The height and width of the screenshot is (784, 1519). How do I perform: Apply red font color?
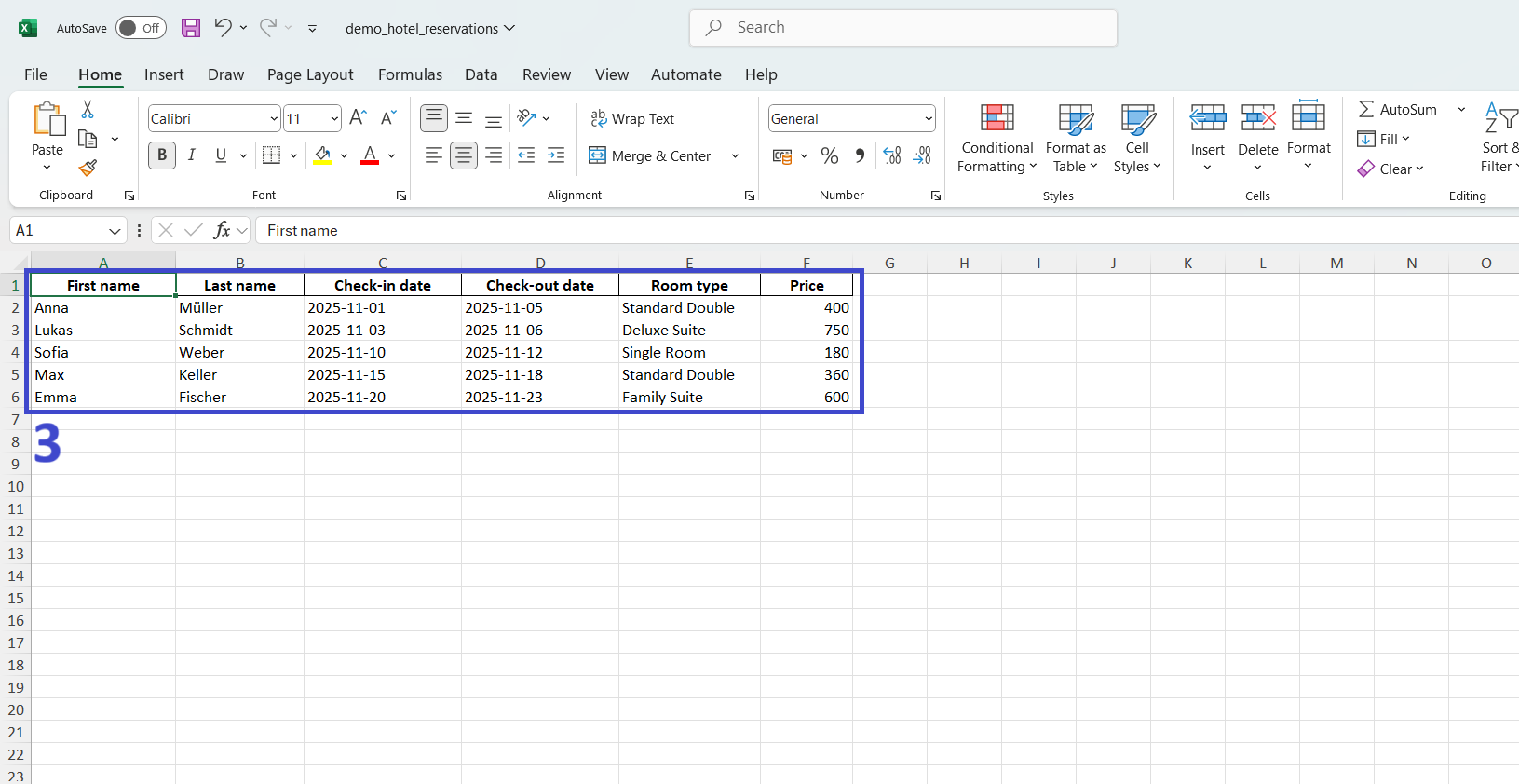pyautogui.click(x=370, y=155)
